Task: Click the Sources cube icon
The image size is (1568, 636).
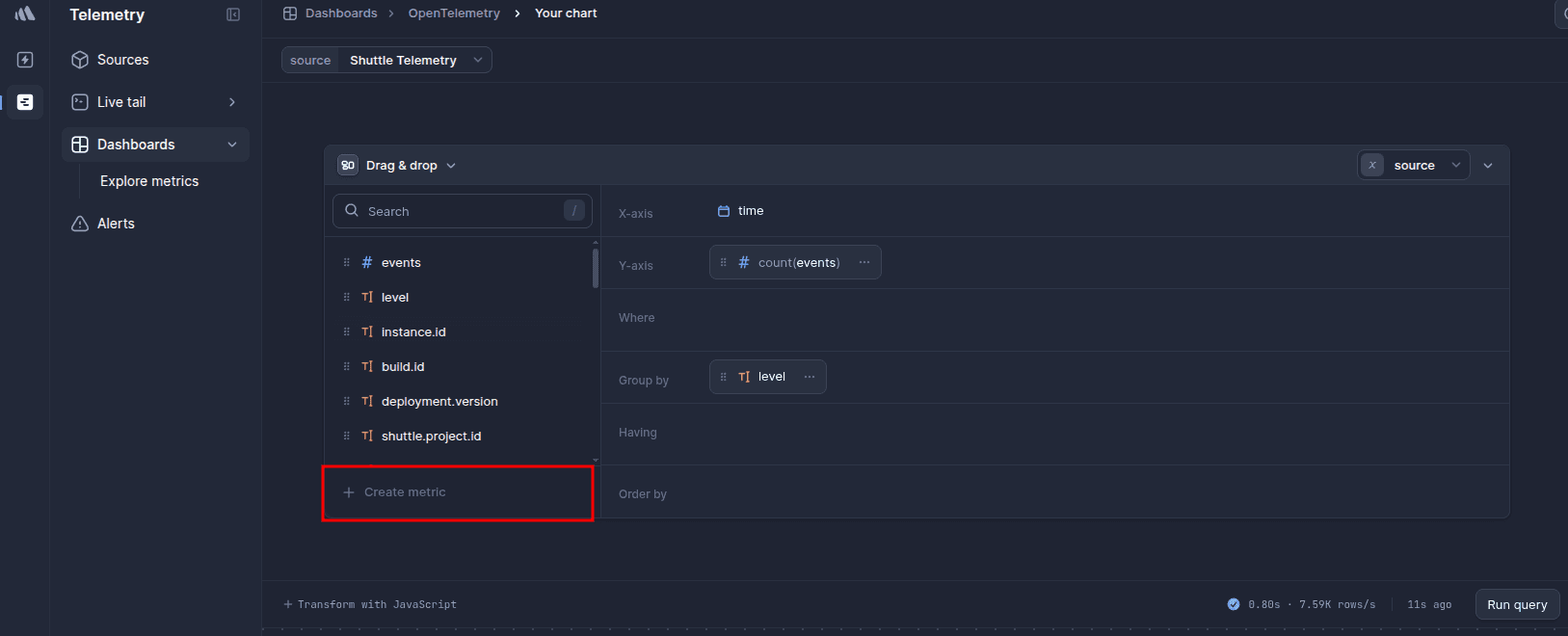Action: point(80,60)
